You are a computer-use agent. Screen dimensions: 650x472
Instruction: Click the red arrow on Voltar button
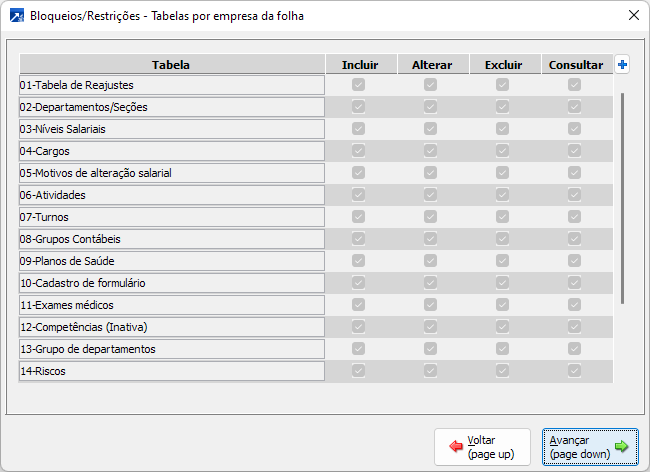(455, 447)
